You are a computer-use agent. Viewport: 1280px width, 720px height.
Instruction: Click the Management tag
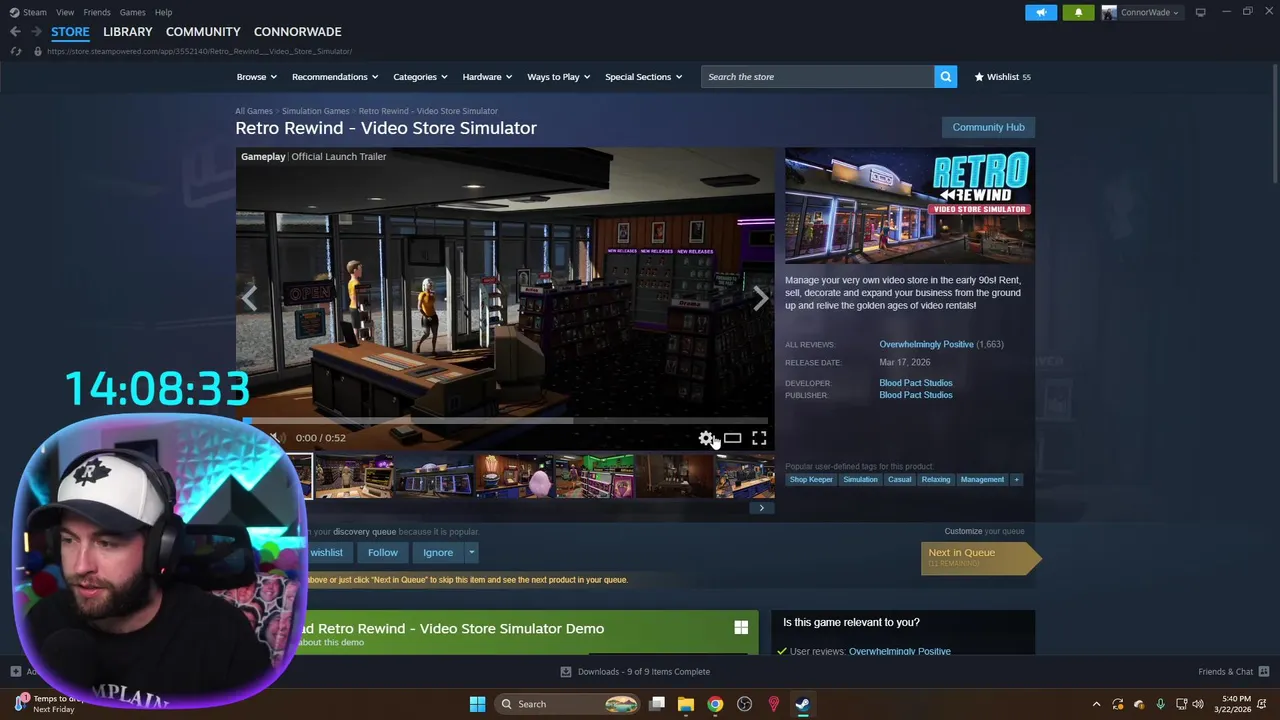pos(982,480)
